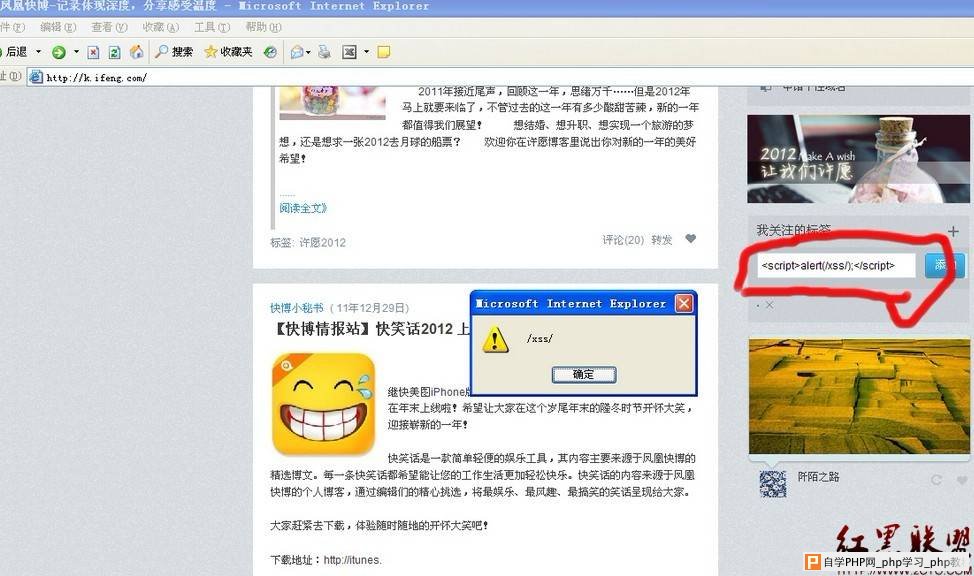Click the Edit page icon in the toolbar
The height and width of the screenshot is (576, 974).
click(x=350, y=52)
